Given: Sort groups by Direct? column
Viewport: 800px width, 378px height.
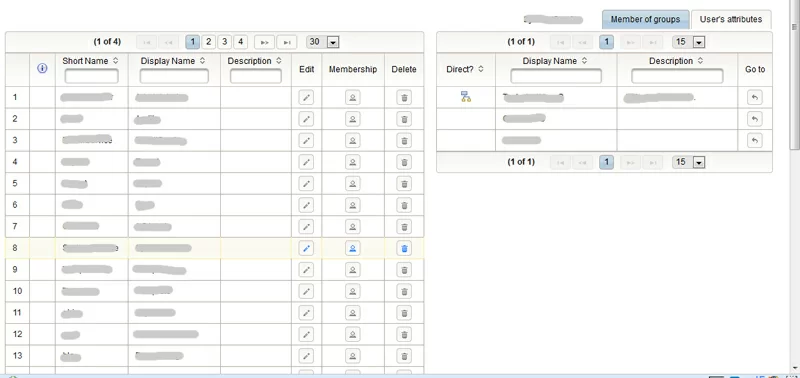Looking at the screenshot, I should point(481,69).
